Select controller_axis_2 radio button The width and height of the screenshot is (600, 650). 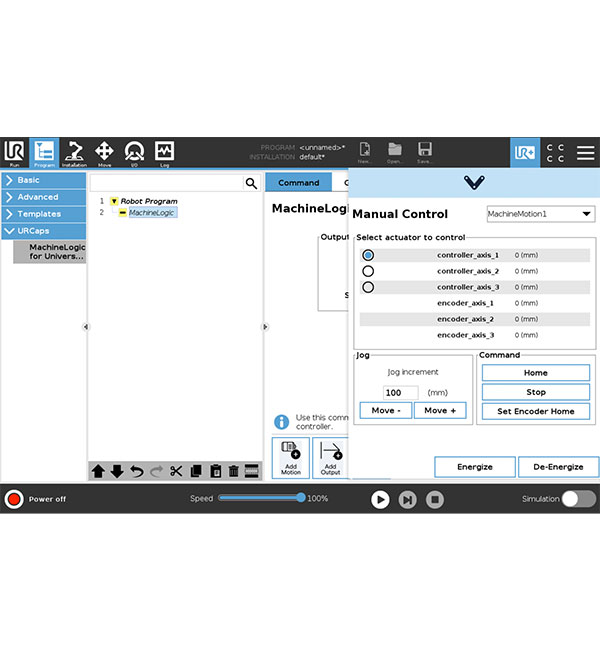point(368,271)
